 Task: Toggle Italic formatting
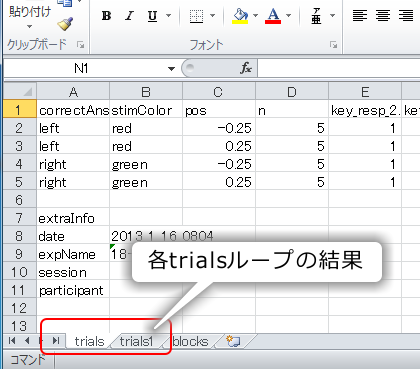tap(129, 16)
